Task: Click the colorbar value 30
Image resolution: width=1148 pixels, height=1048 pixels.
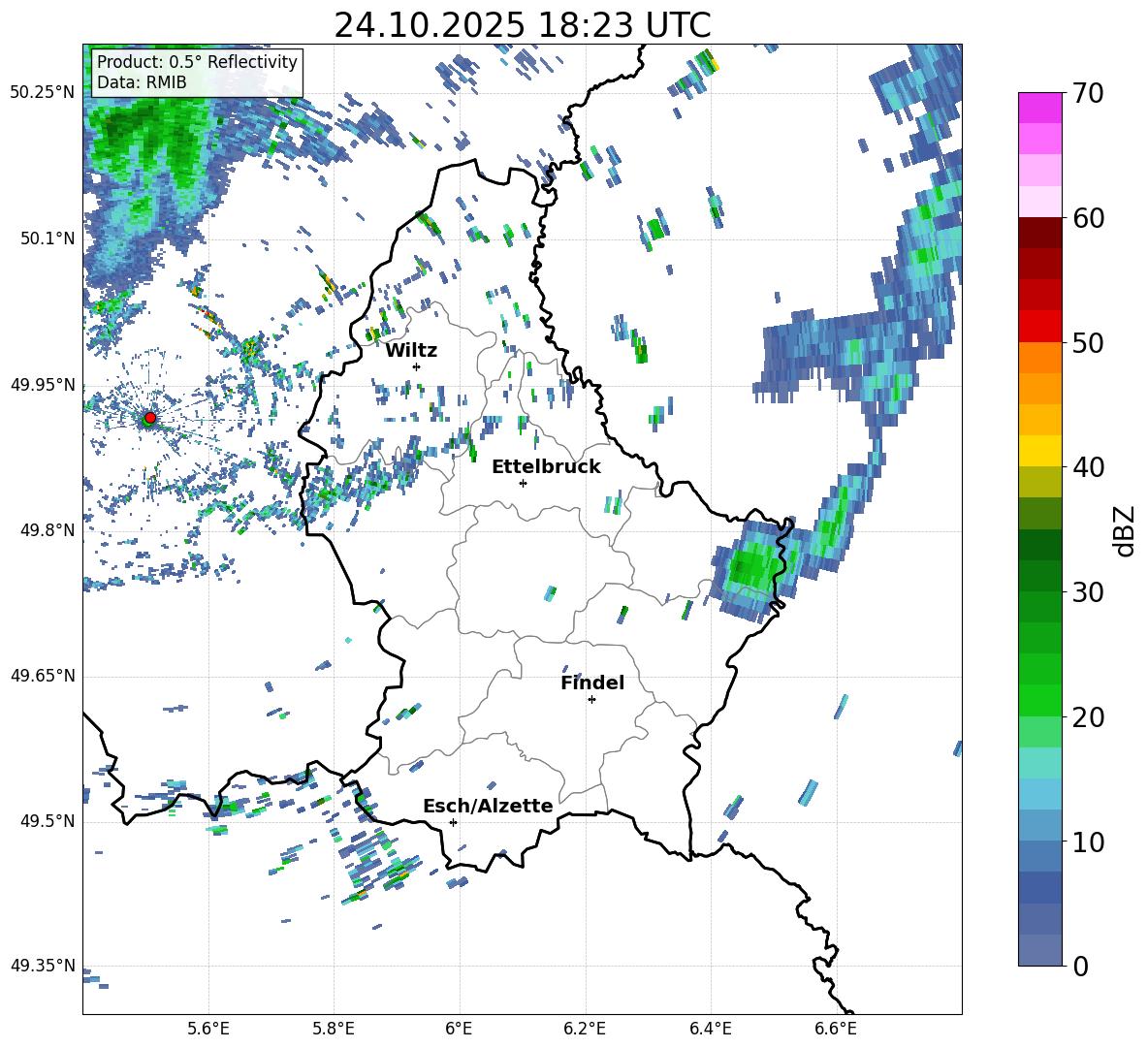Action: 1088,592
